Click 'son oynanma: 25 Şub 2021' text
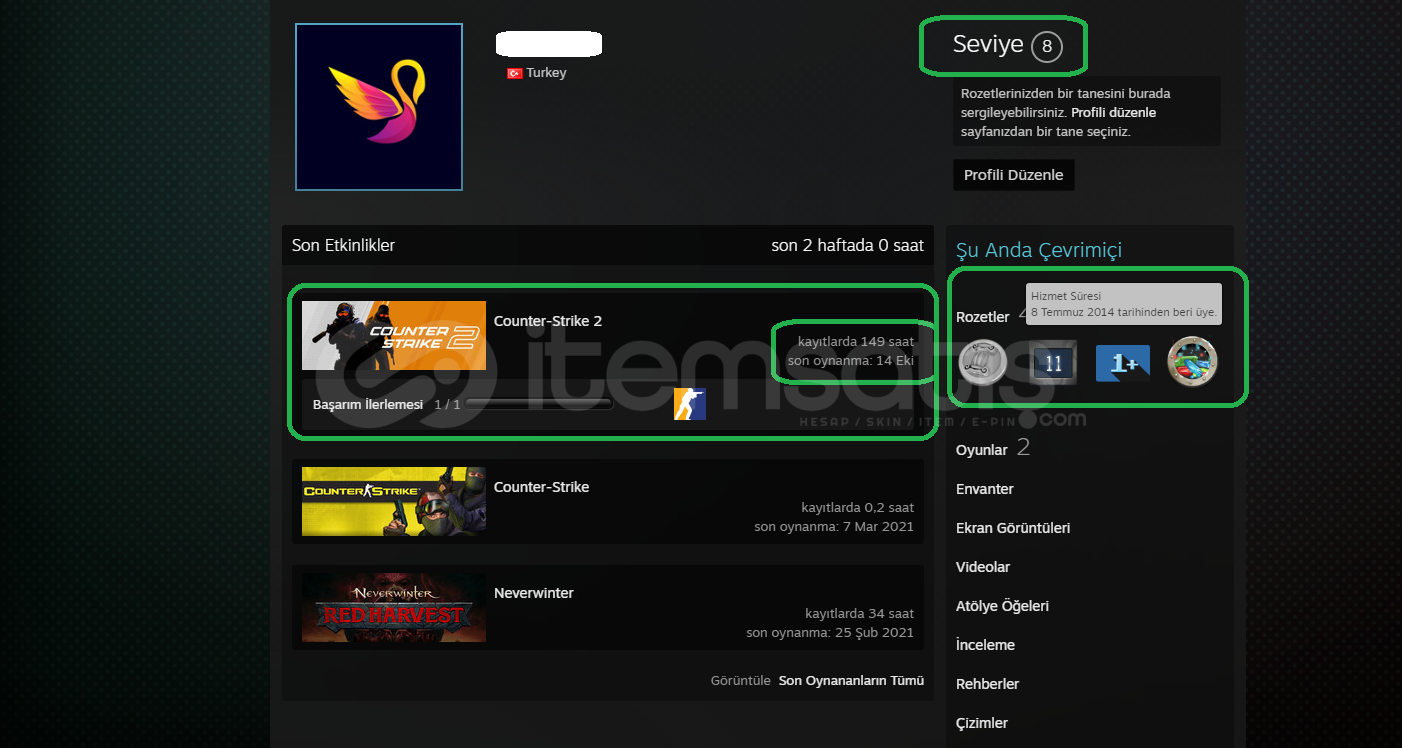The width and height of the screenshot is (1402, 748). (830, 632)
